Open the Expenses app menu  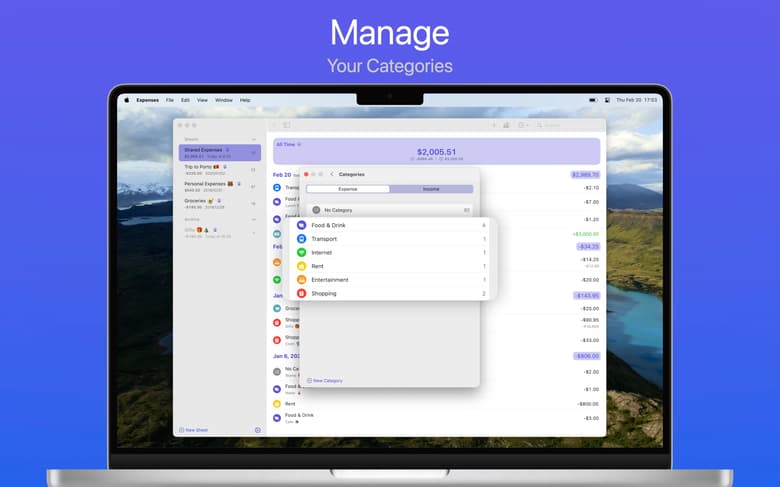click(x=148, y=100)
